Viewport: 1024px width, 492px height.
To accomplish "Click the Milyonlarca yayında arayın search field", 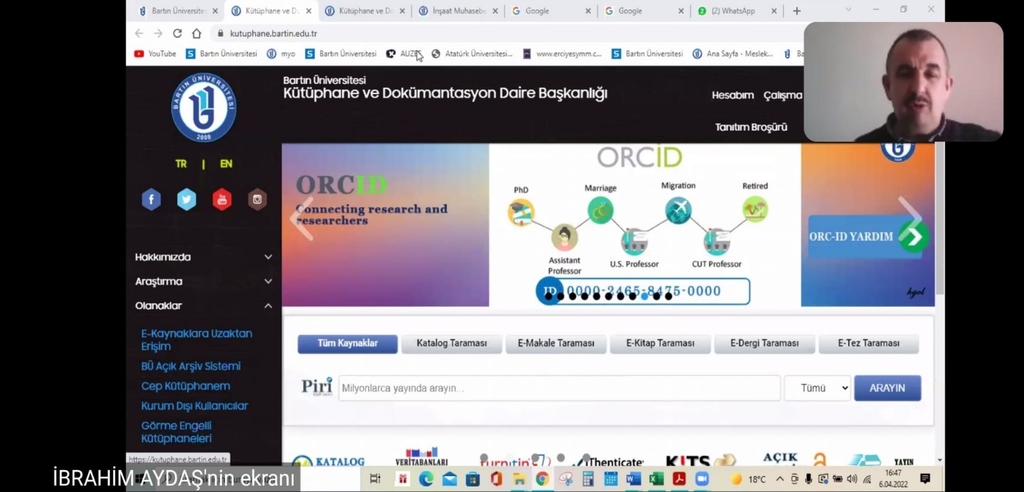I will pyautogui.click(x=559, y=388).
